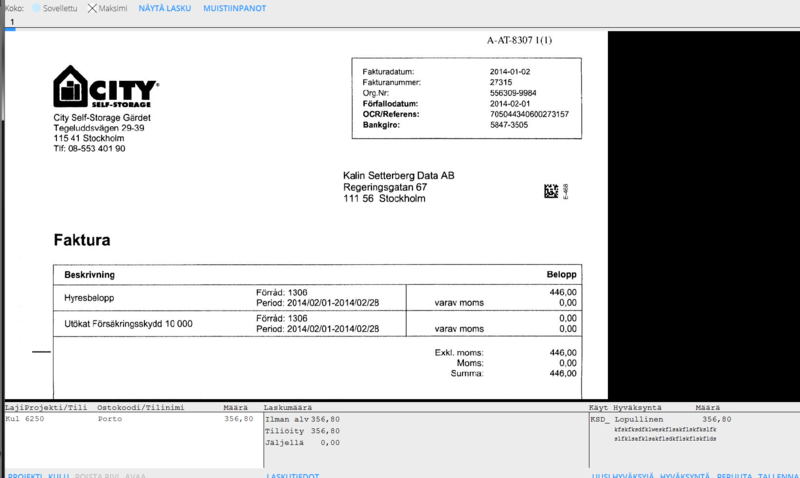Click the data matrix barcode on invoice
The image size is (800, 478).
pyautogui.click(x=551, y=191)
